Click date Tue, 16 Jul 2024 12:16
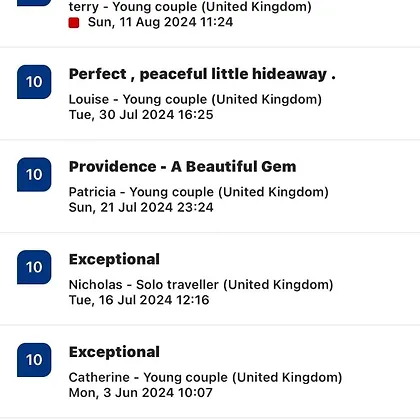The image size is (420, 420). (x=139, y=300)
